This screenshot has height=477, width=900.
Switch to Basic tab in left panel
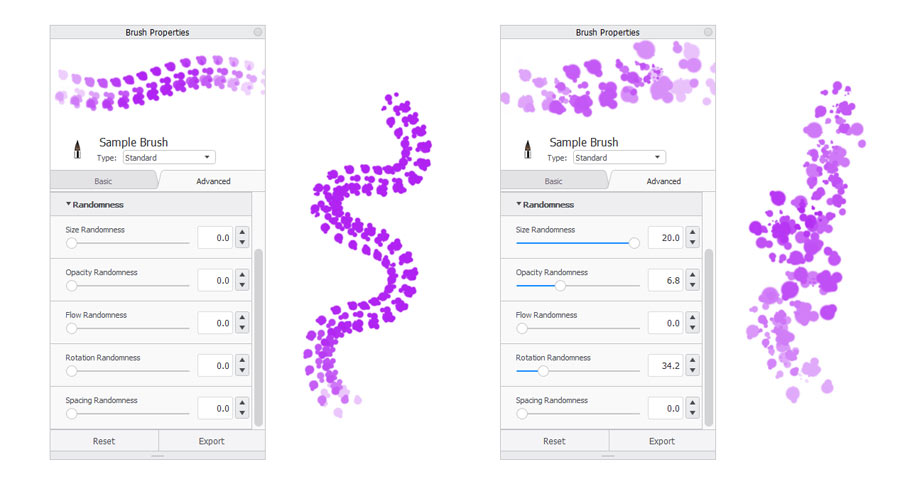(x=103, y=181)
